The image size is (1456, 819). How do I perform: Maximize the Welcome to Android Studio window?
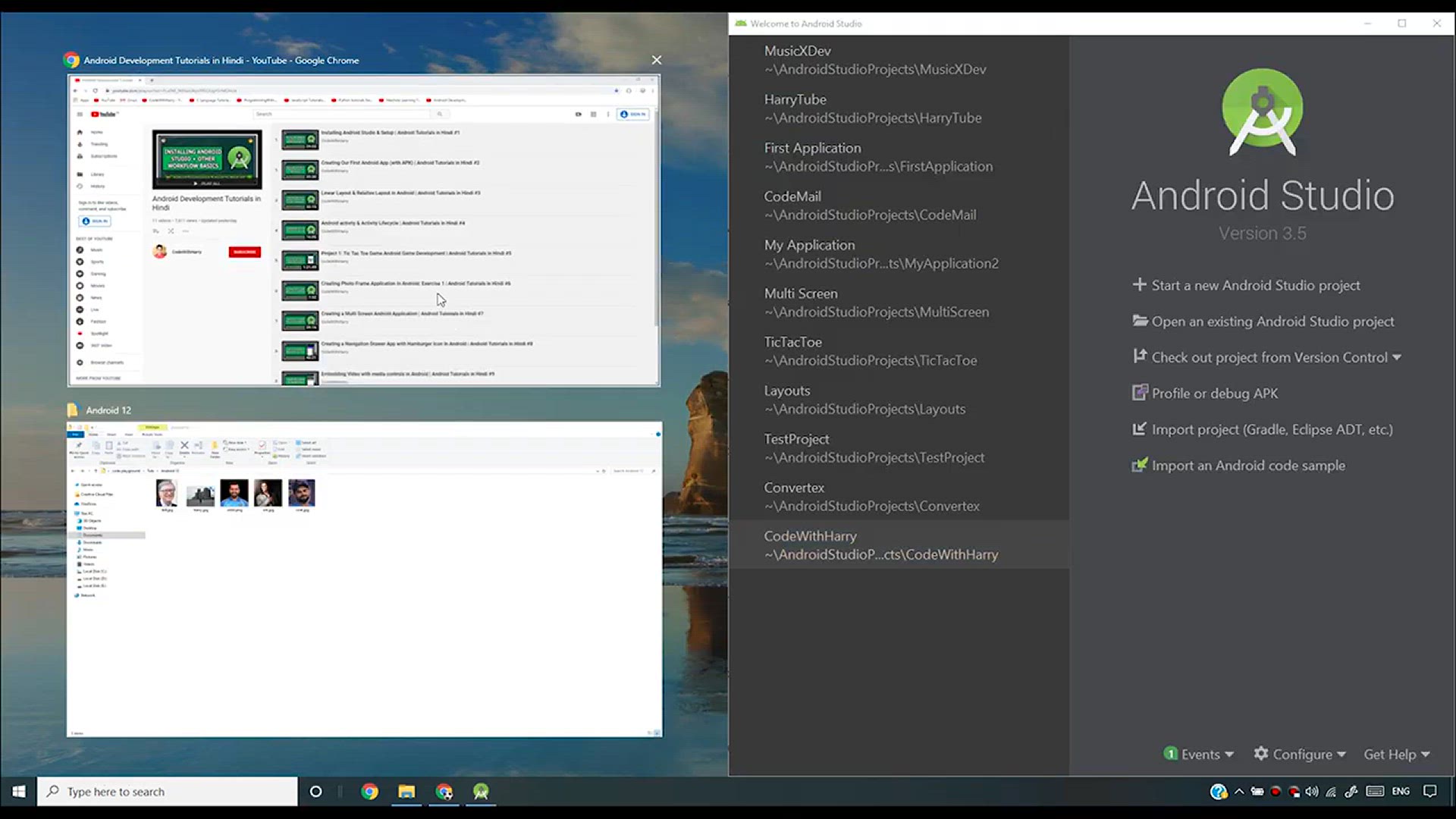(x=1402, y=24)
